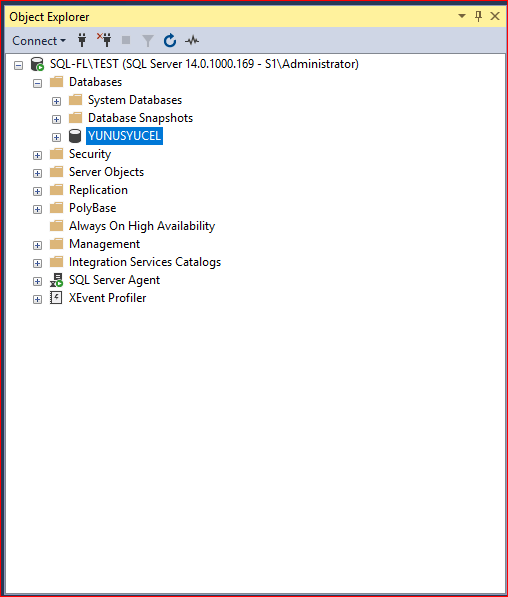This screenshot has width=508, height=597.
Task: Select the SQL-FL\TEST server label
Action: click(204, 64)
